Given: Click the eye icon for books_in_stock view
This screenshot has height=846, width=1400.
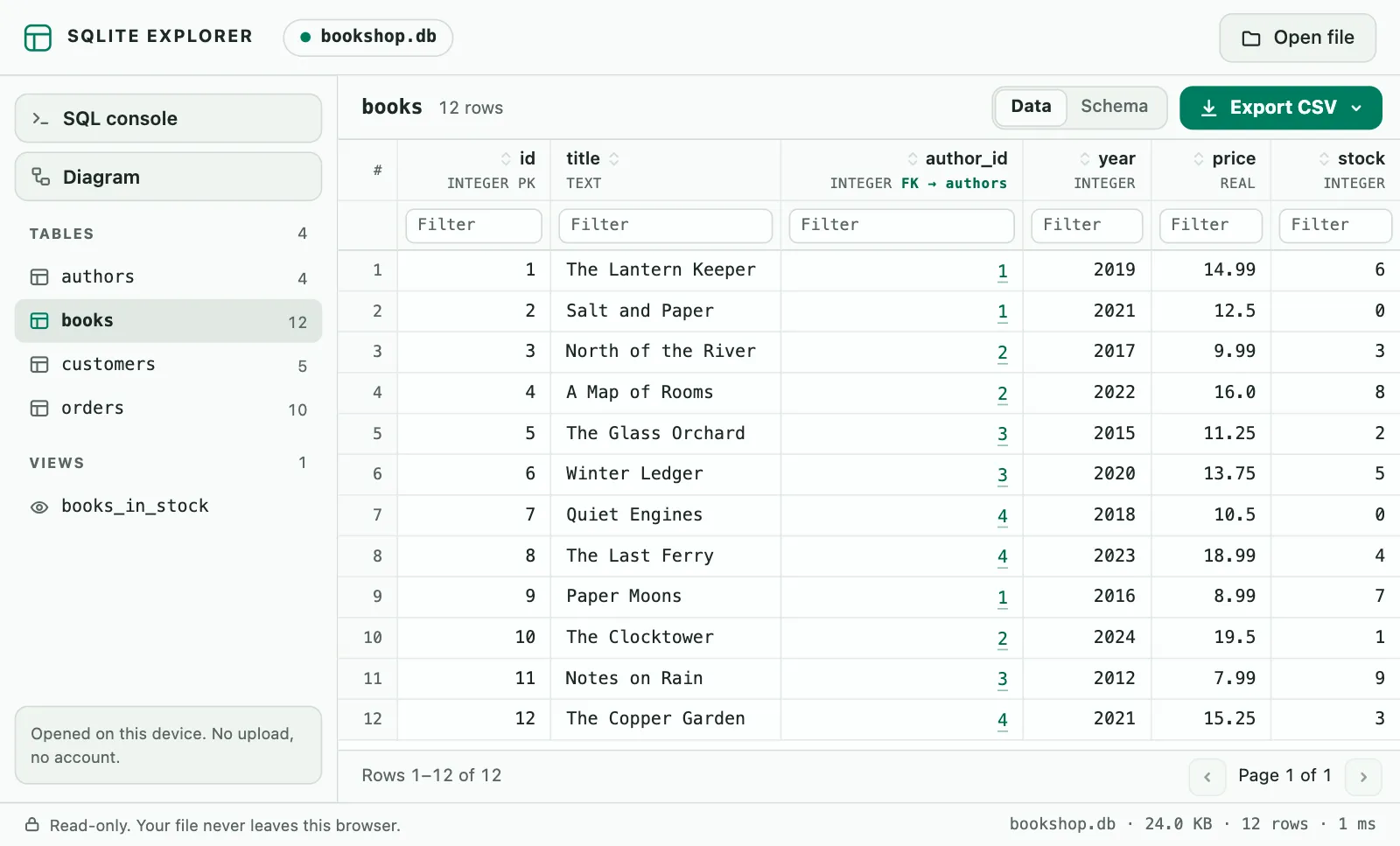Looking at the screenshot, I should pyautogui.click(x=39, y=507).
